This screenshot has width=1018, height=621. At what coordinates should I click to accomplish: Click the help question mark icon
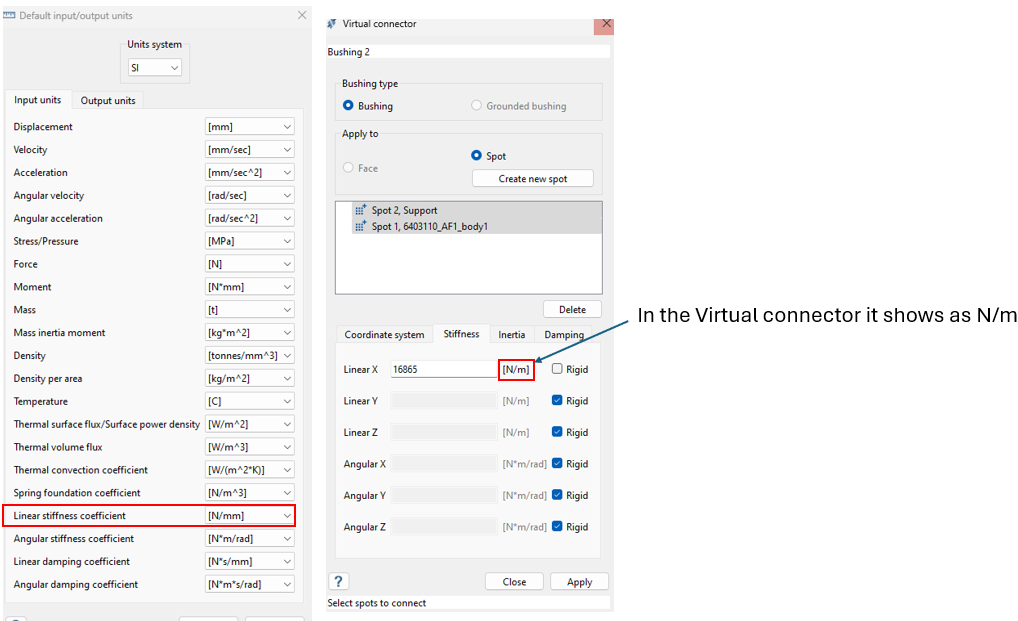click(338, 581)
